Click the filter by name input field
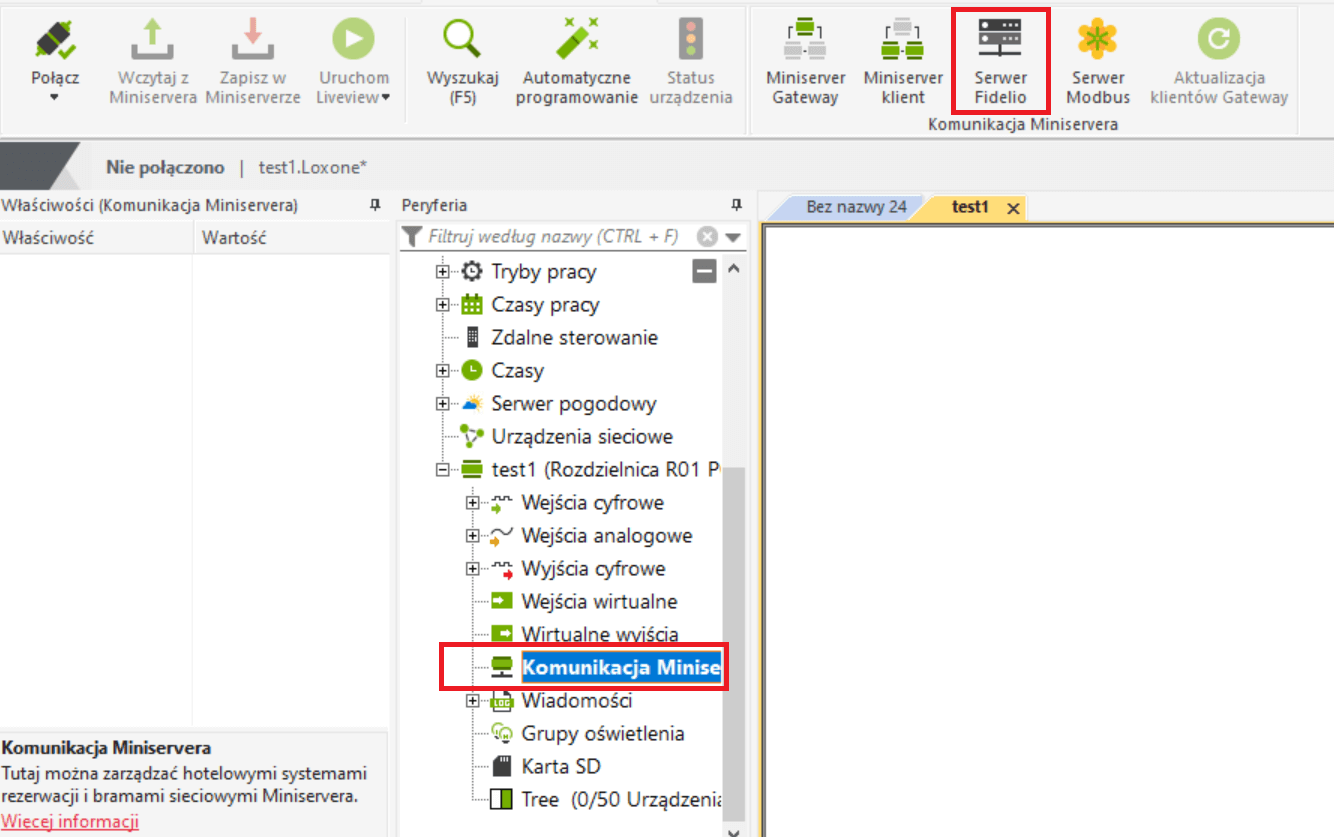This screenshot has height=837, width=1334. coord(553,237)
